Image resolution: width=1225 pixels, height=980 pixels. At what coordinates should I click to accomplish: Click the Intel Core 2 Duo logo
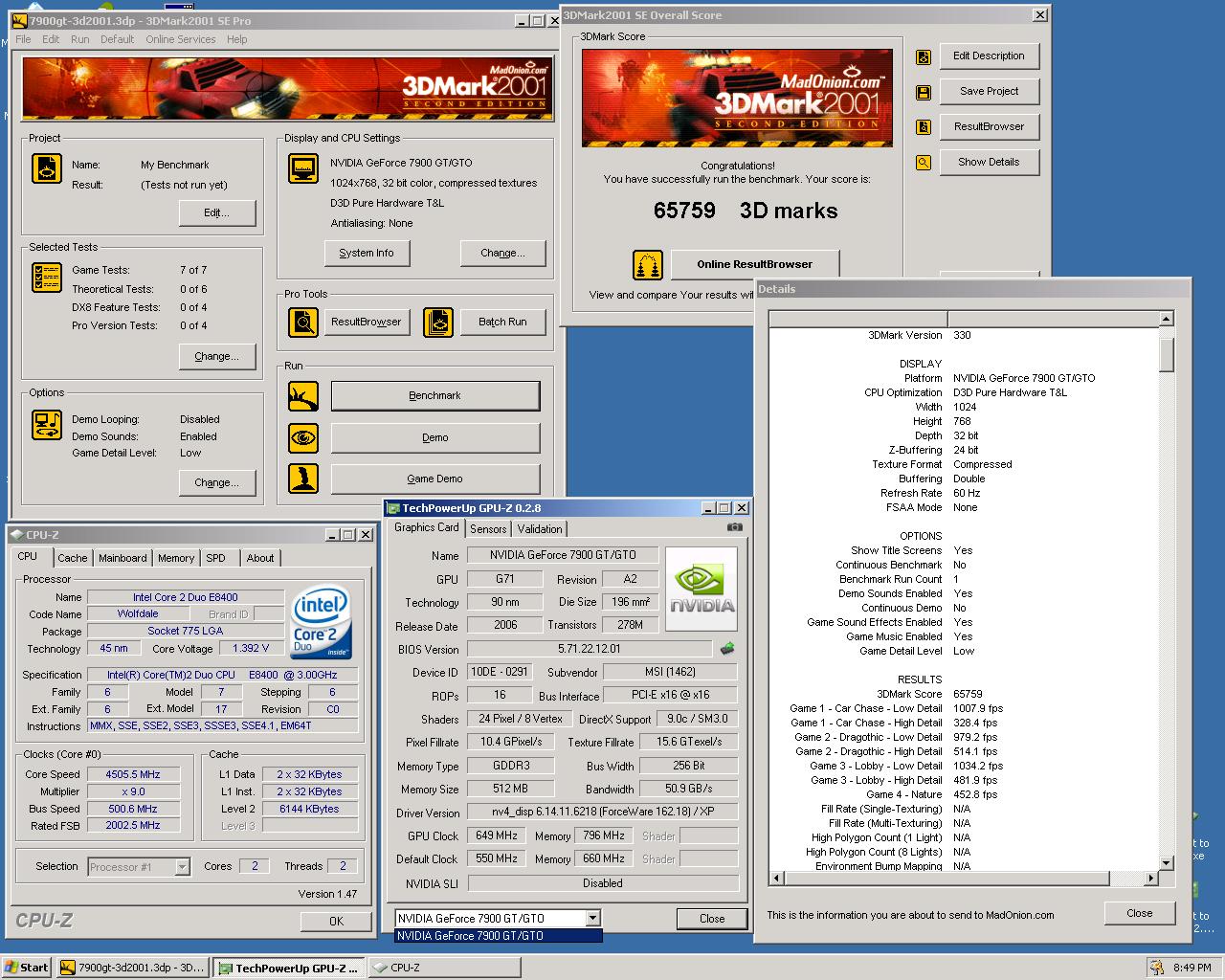[x=321, y=621]
